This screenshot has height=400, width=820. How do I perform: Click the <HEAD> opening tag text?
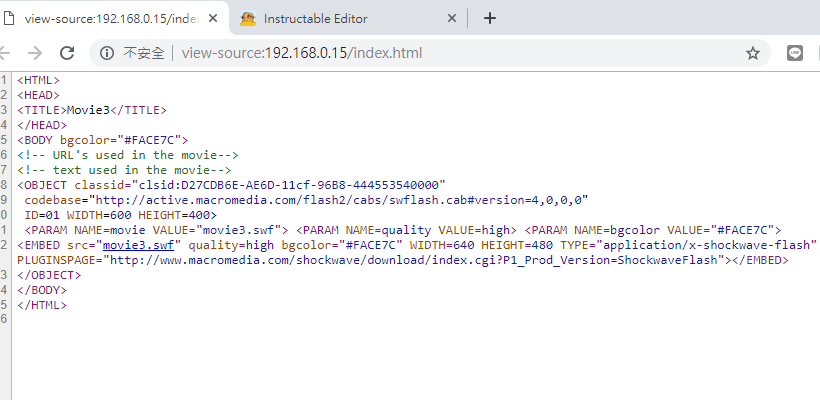(39, 95)
